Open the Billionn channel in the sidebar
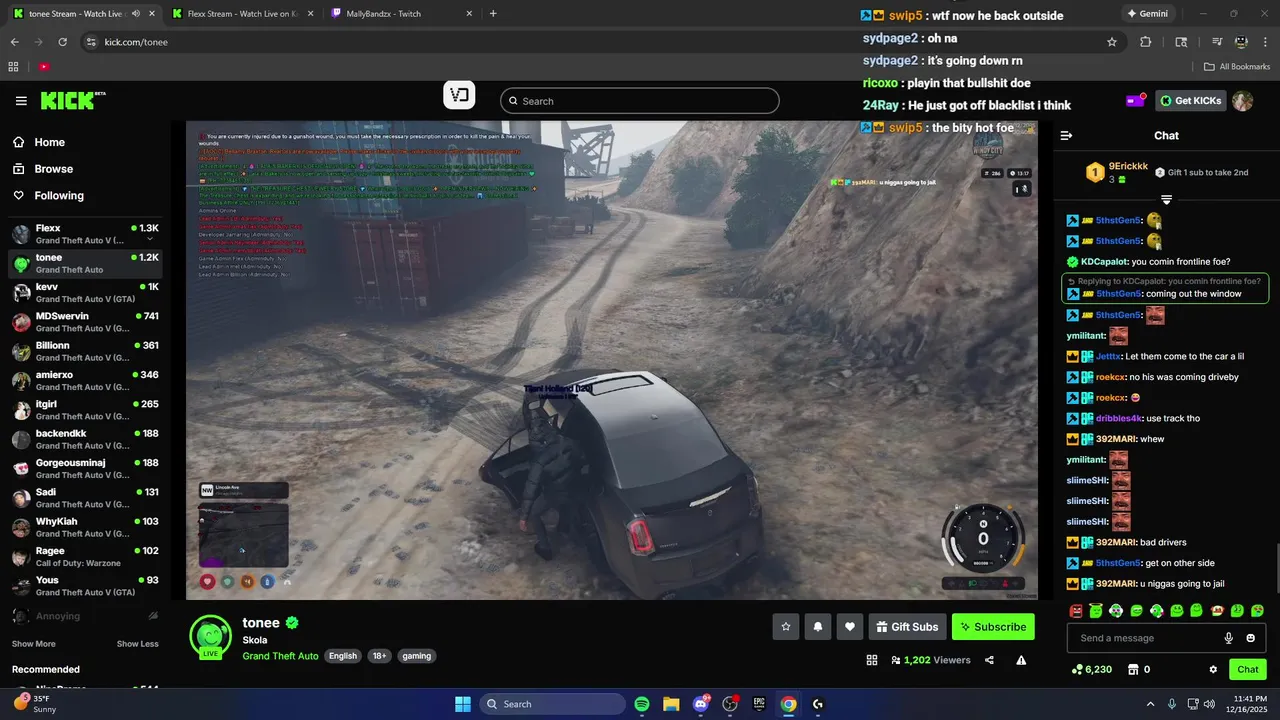Image resolution: width=1280 pixels, height=720 pixels. (86, 351)
